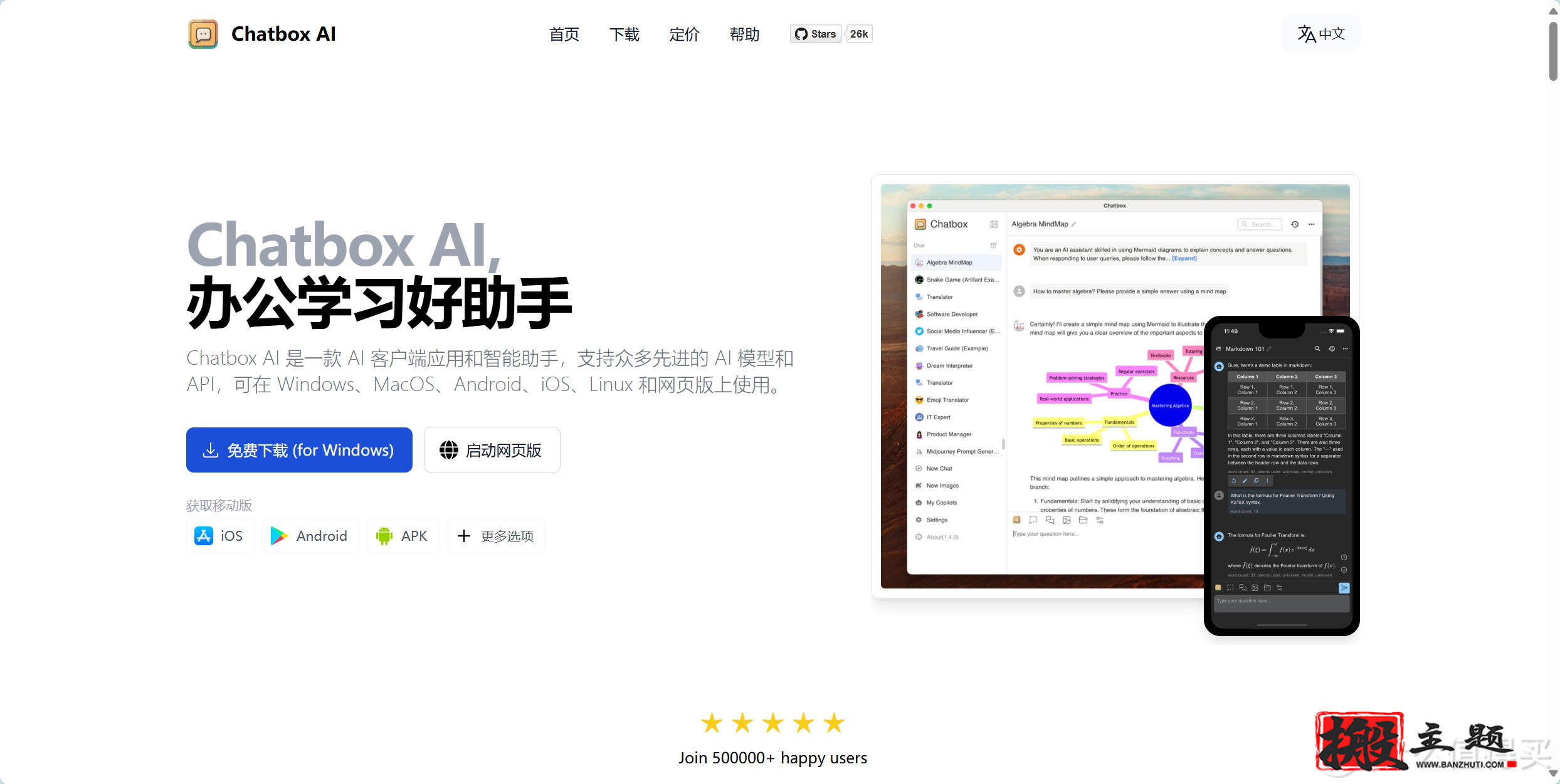Expand the AI system prompt via [Expand]
Image resolution: width=1560 pixels, height=784 pixels.
click(1183, 258)
